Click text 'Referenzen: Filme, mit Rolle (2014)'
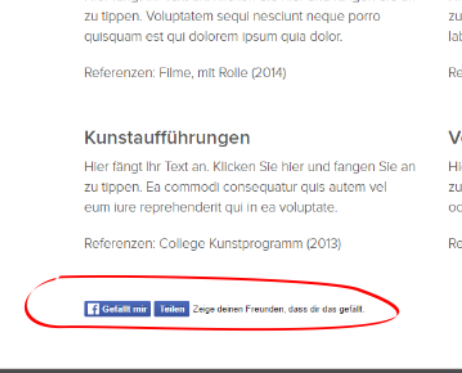This screenshot has width=462, height=373. point(185,73)
